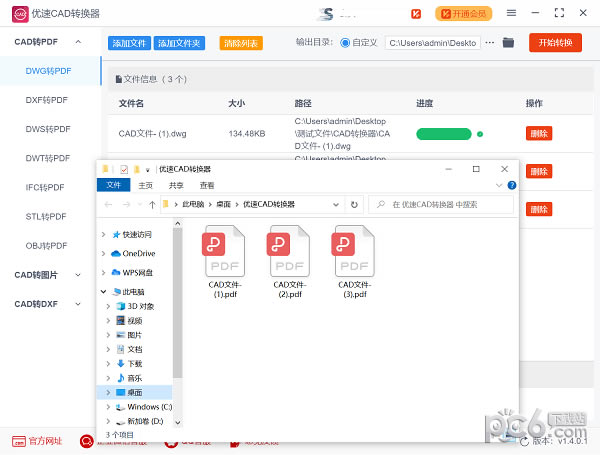Image resolution: width=600 pixels, height=455 pixels.
Task: Switch to the 查看 ribbon tab
Action: (x=207, y=186)
